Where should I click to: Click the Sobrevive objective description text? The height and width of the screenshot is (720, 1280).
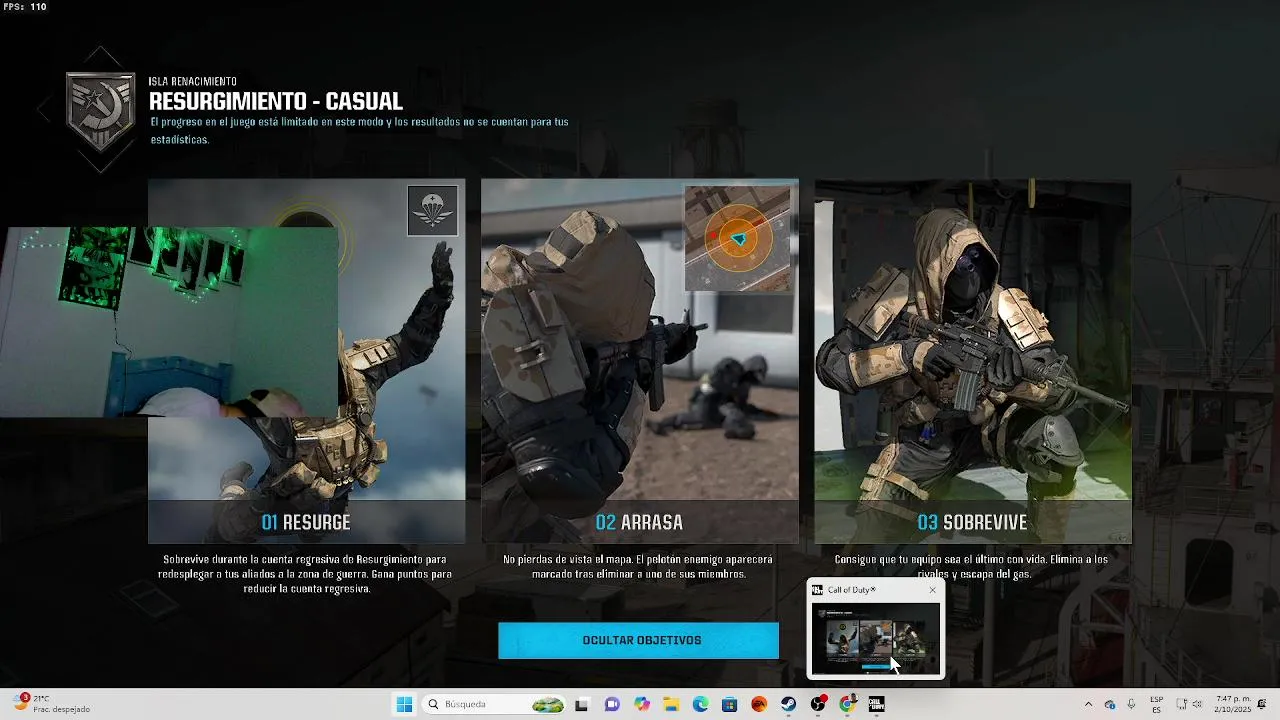click(972, 567)
